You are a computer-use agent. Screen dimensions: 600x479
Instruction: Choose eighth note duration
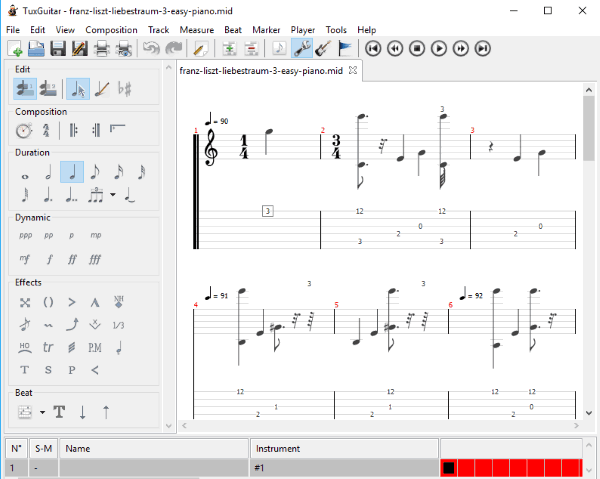[95, 173]
